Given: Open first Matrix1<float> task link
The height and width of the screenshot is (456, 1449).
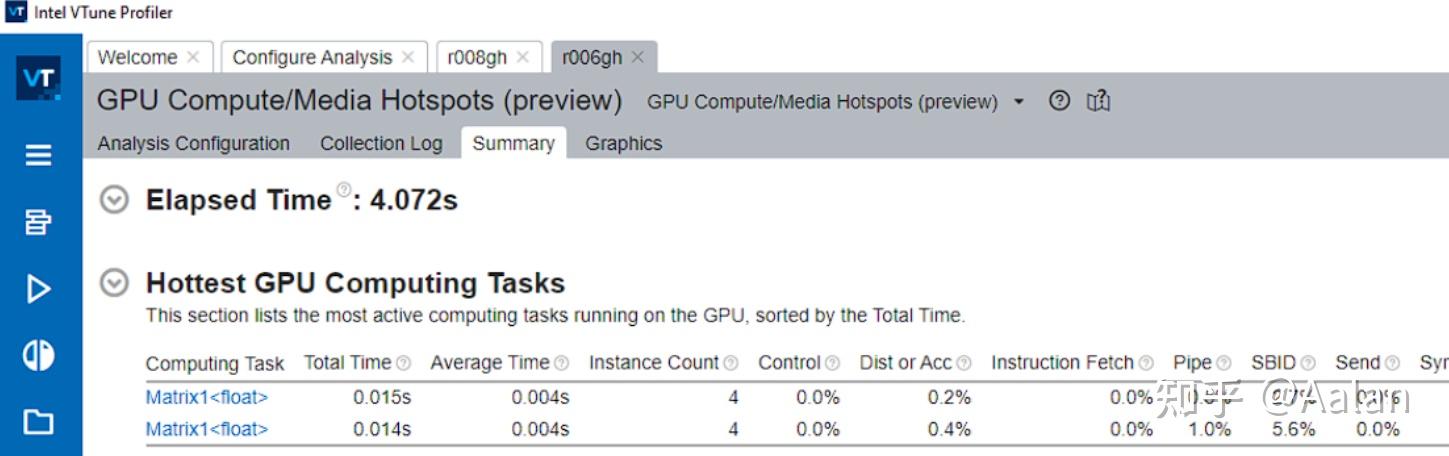Looking at the screenshot, I should 207,397.
